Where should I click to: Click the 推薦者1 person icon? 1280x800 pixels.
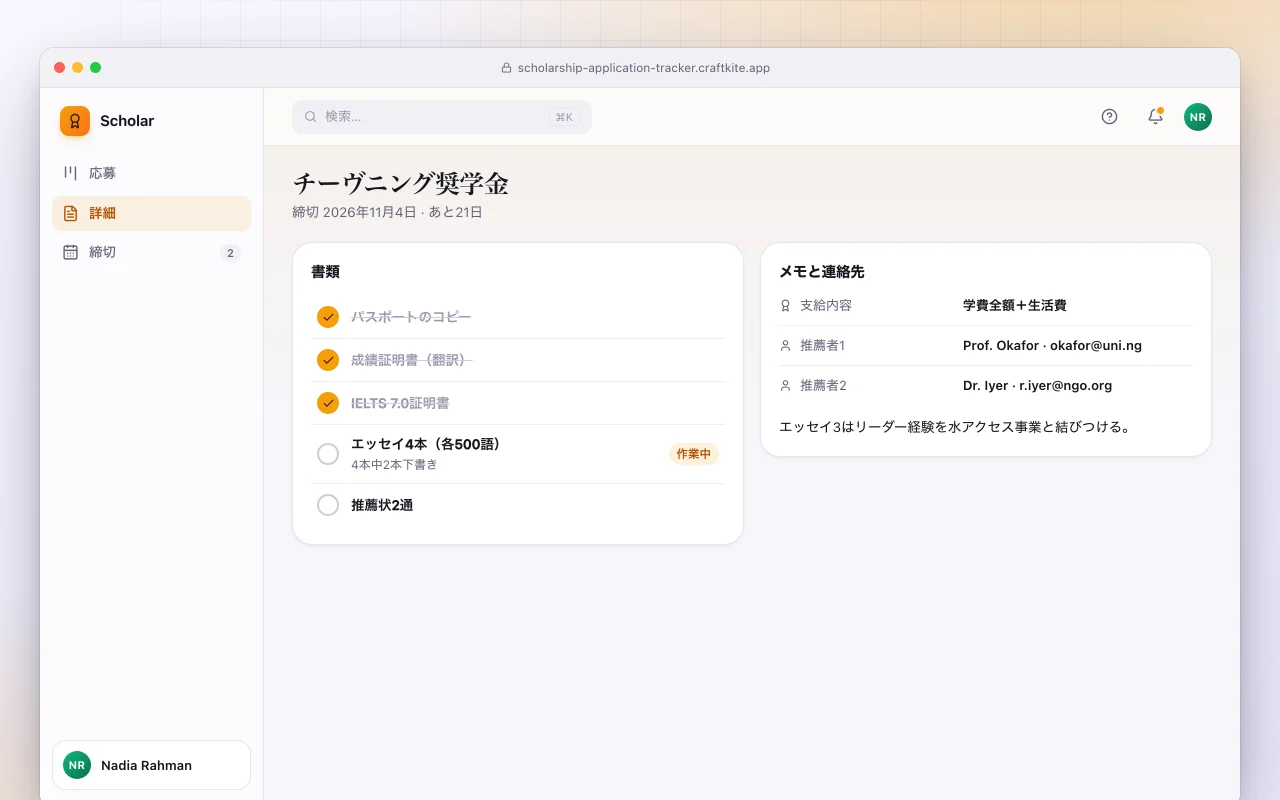pyautogui.click(x=785, y=345)
